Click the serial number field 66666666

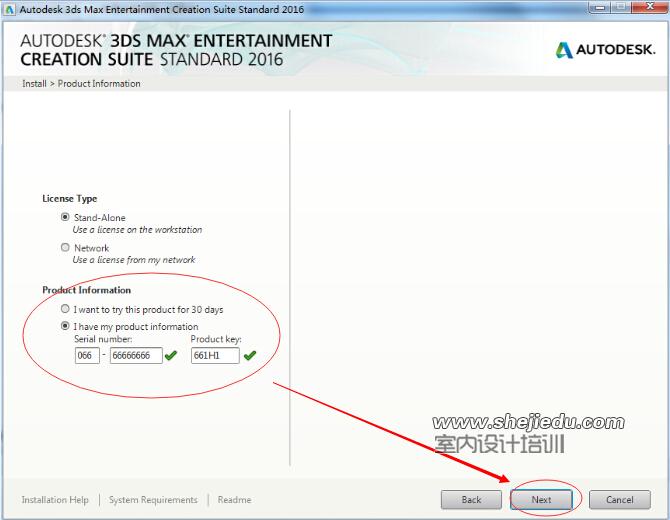(x=136, y=355)
